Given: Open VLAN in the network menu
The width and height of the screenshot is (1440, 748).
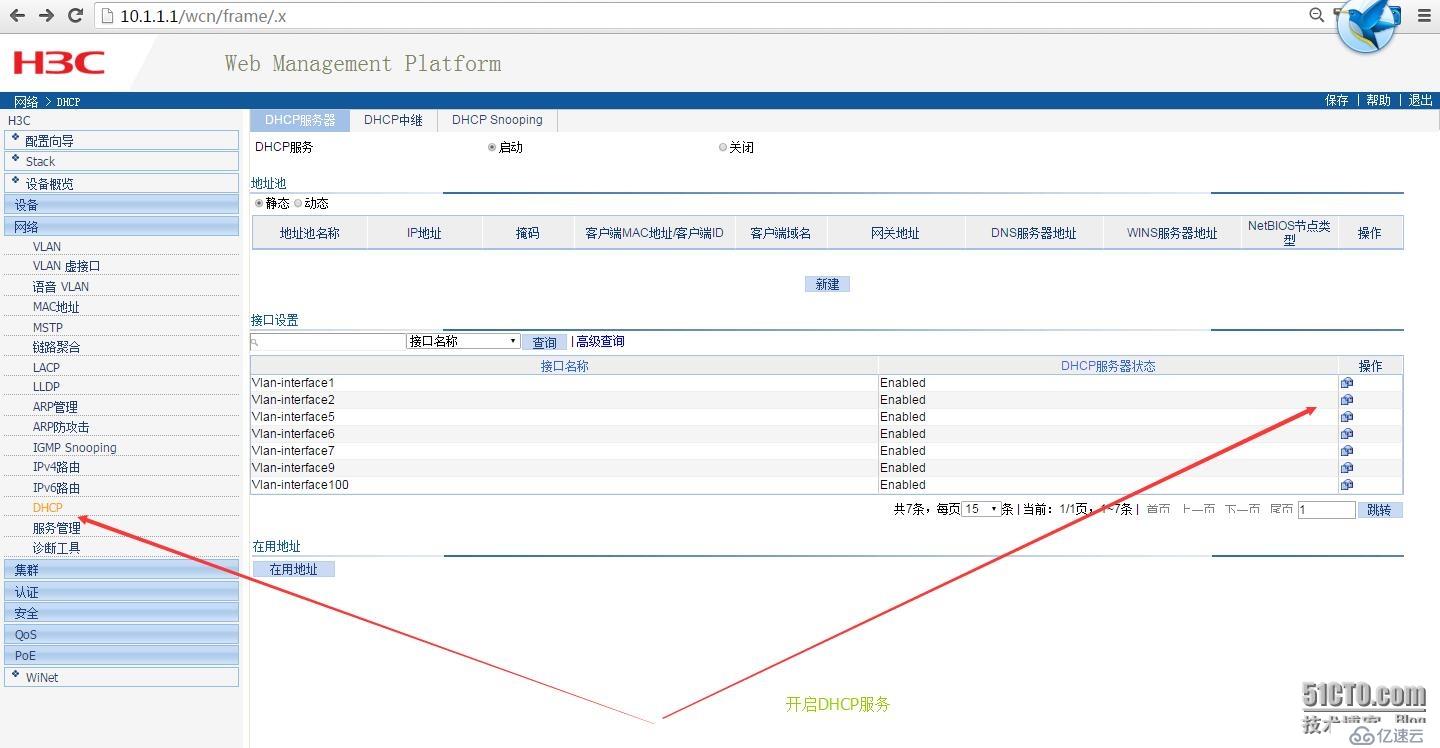Looking at the screenshot, I should (47, 246).
